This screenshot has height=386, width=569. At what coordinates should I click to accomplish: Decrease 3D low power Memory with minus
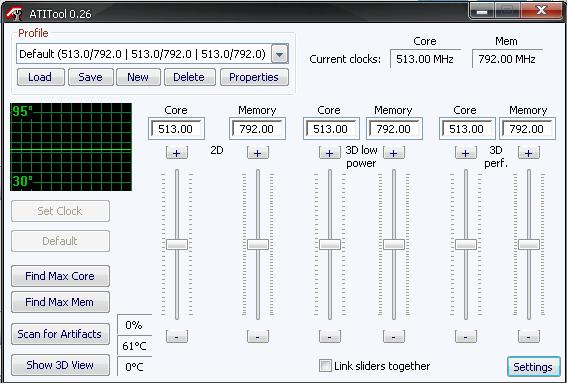[394, 337]
